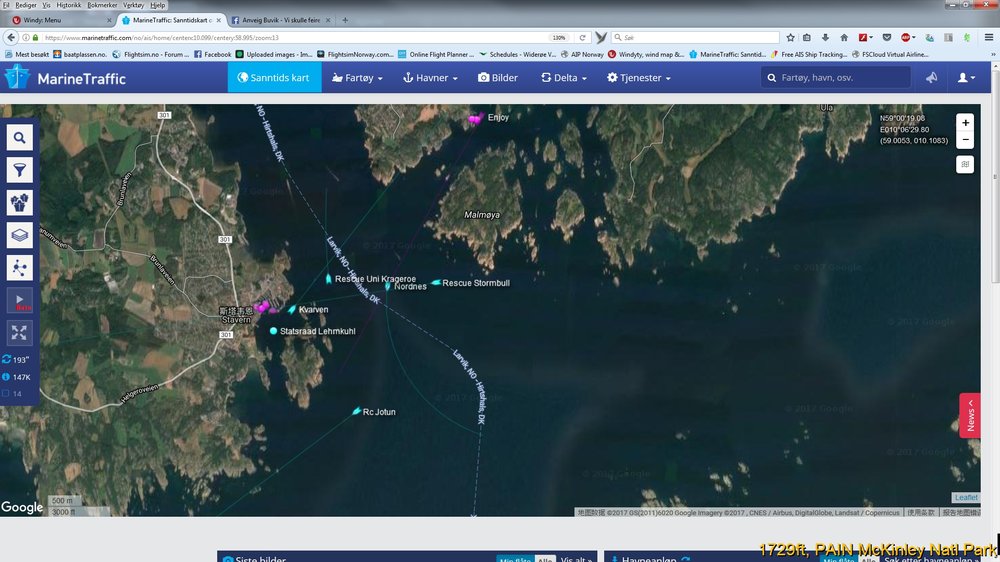This screenshot has height=562, width=1000.
Task: Start the playback beta tool
Action: [20, 300]
